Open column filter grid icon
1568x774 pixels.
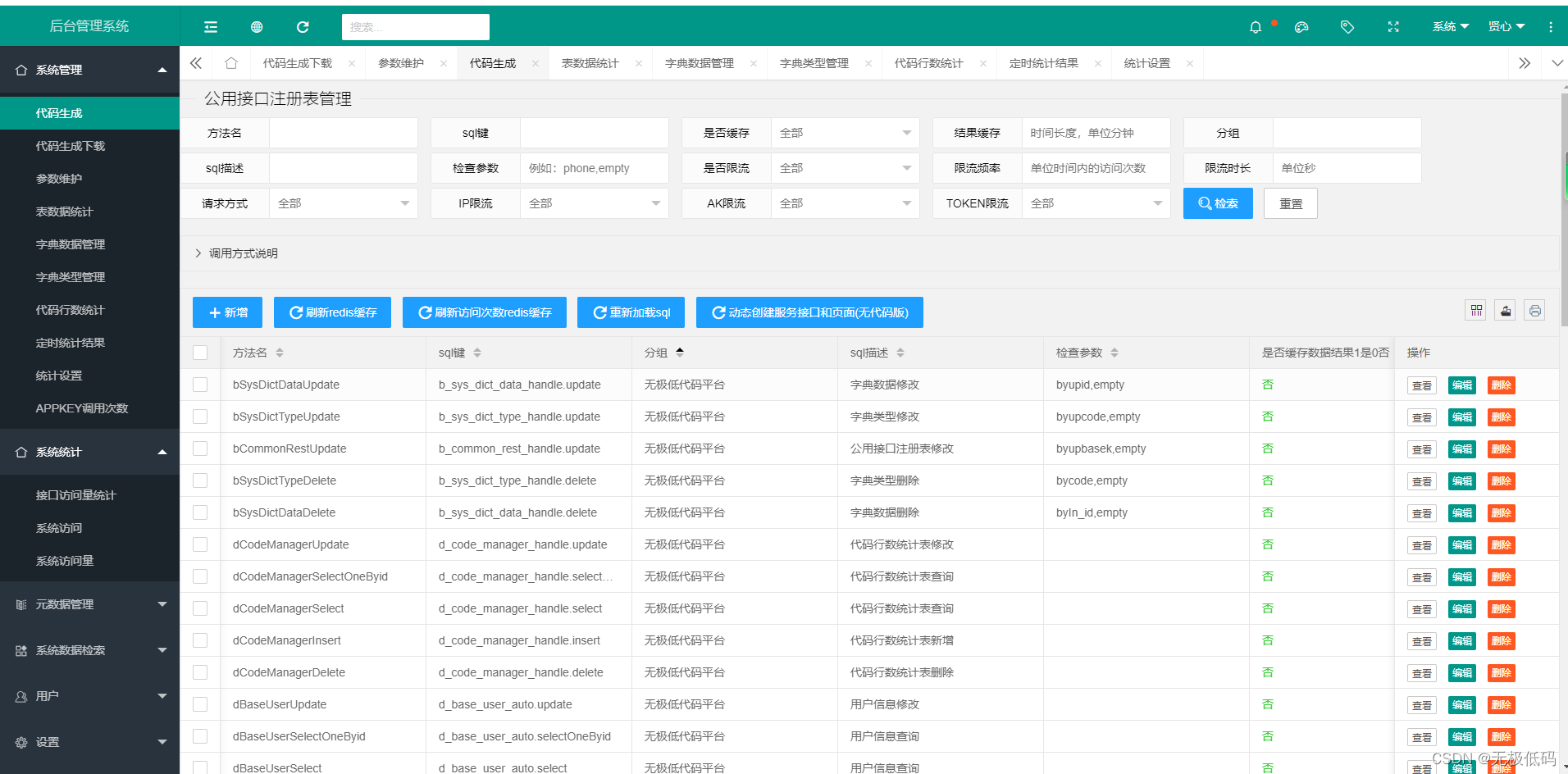pyautogui.click(x=1476, y=311)
